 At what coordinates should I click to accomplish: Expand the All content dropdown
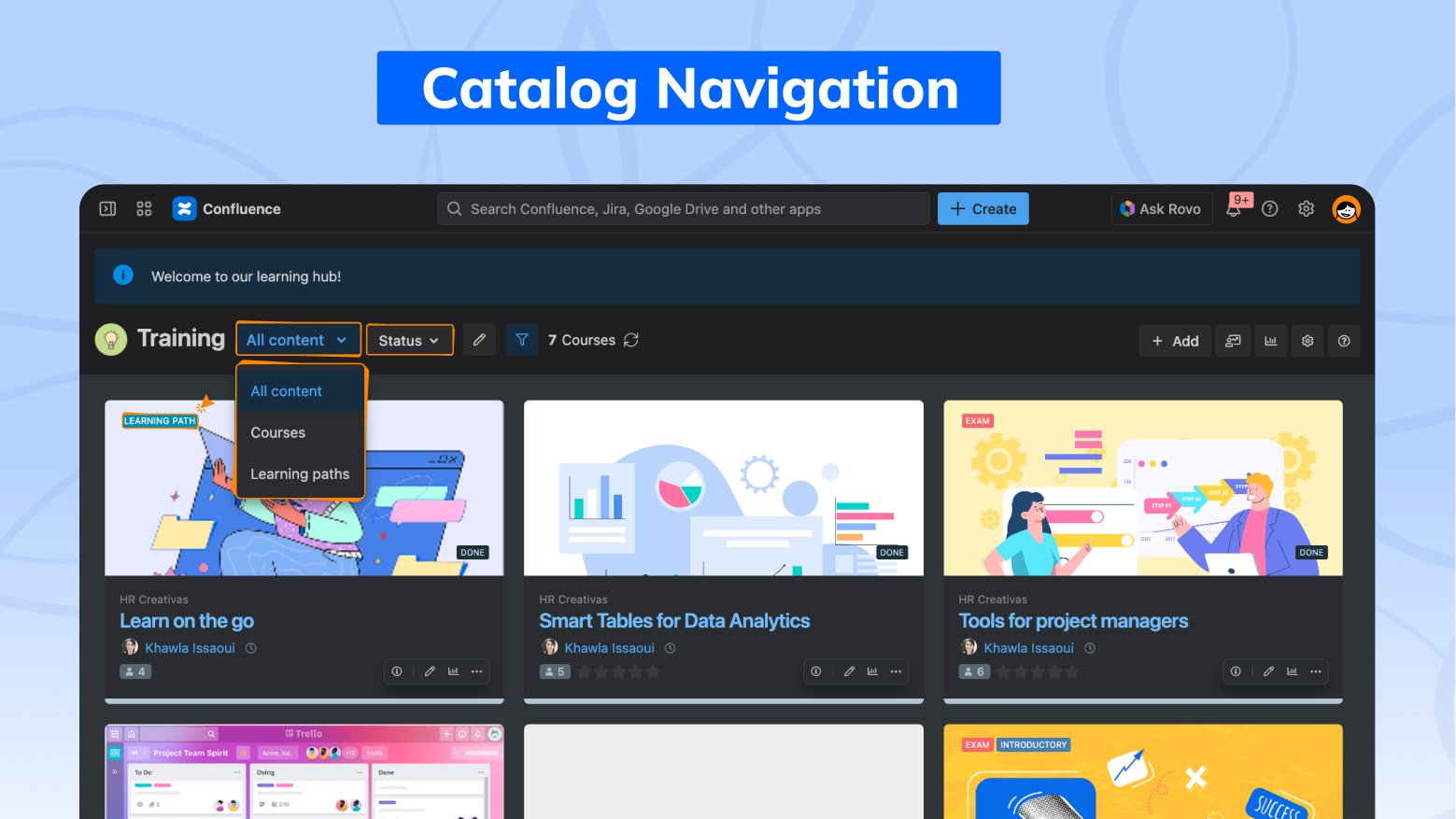297,340
